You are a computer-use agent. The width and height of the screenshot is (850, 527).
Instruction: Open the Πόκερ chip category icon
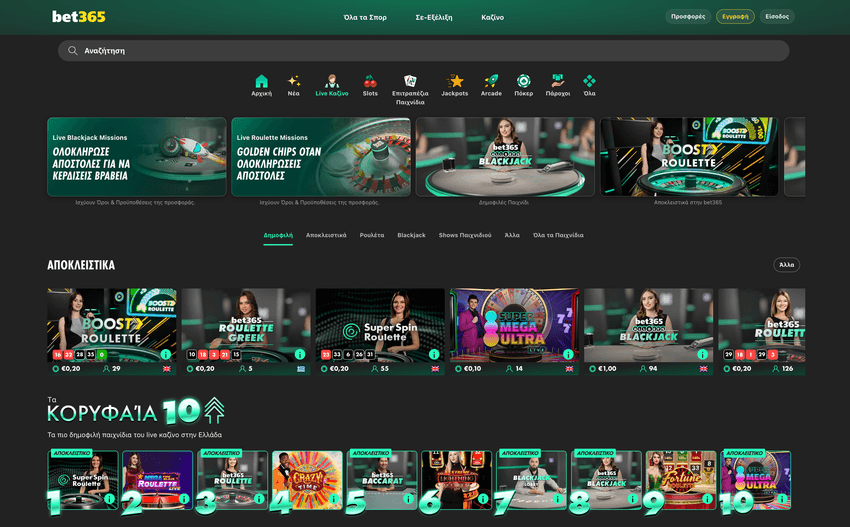[x=524, y=81]
